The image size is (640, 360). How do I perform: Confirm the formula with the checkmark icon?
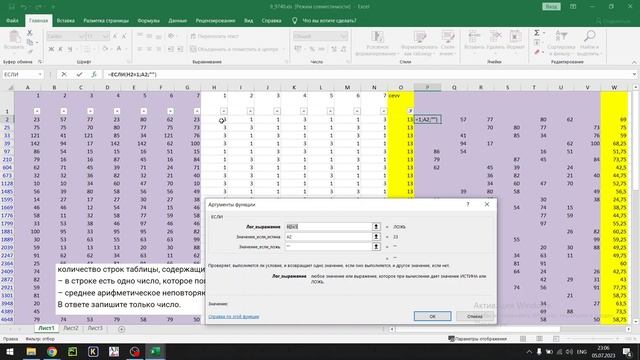(x=79, y=74)
